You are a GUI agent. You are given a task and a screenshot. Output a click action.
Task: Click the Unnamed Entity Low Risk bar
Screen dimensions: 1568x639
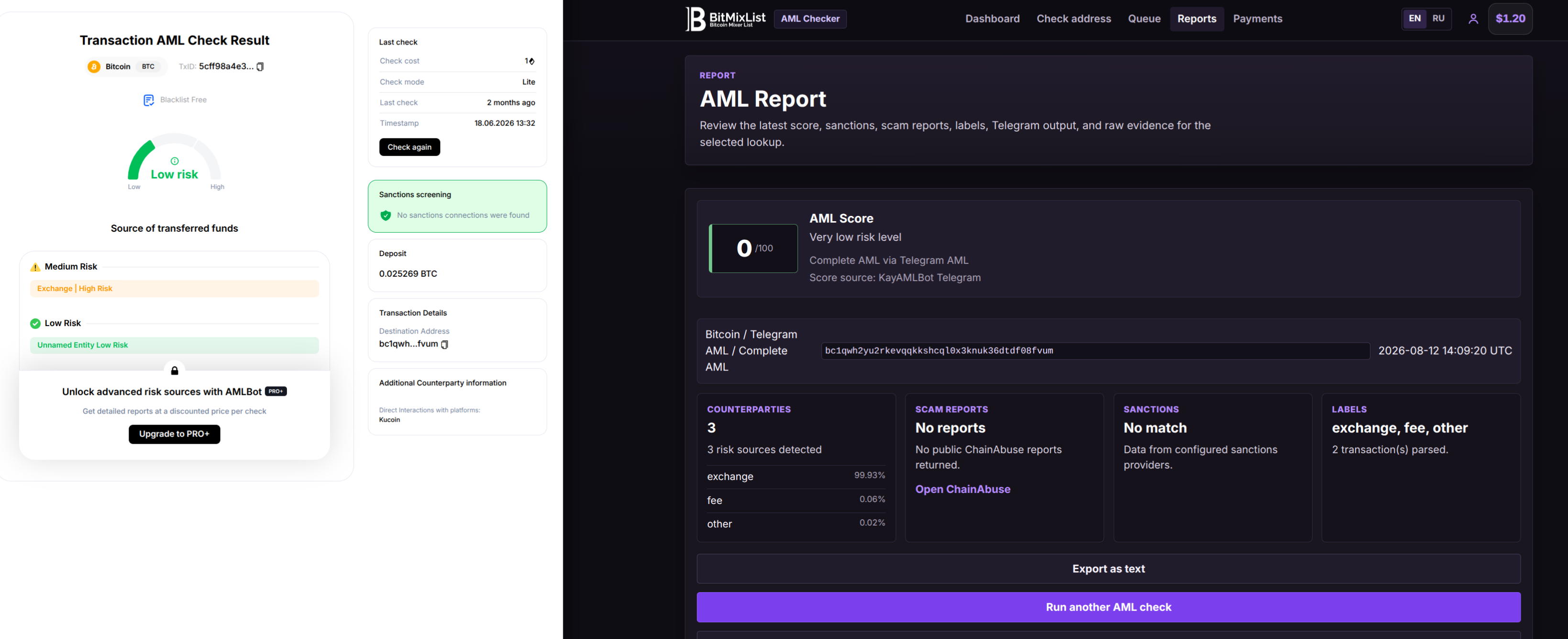pos(174,346)
